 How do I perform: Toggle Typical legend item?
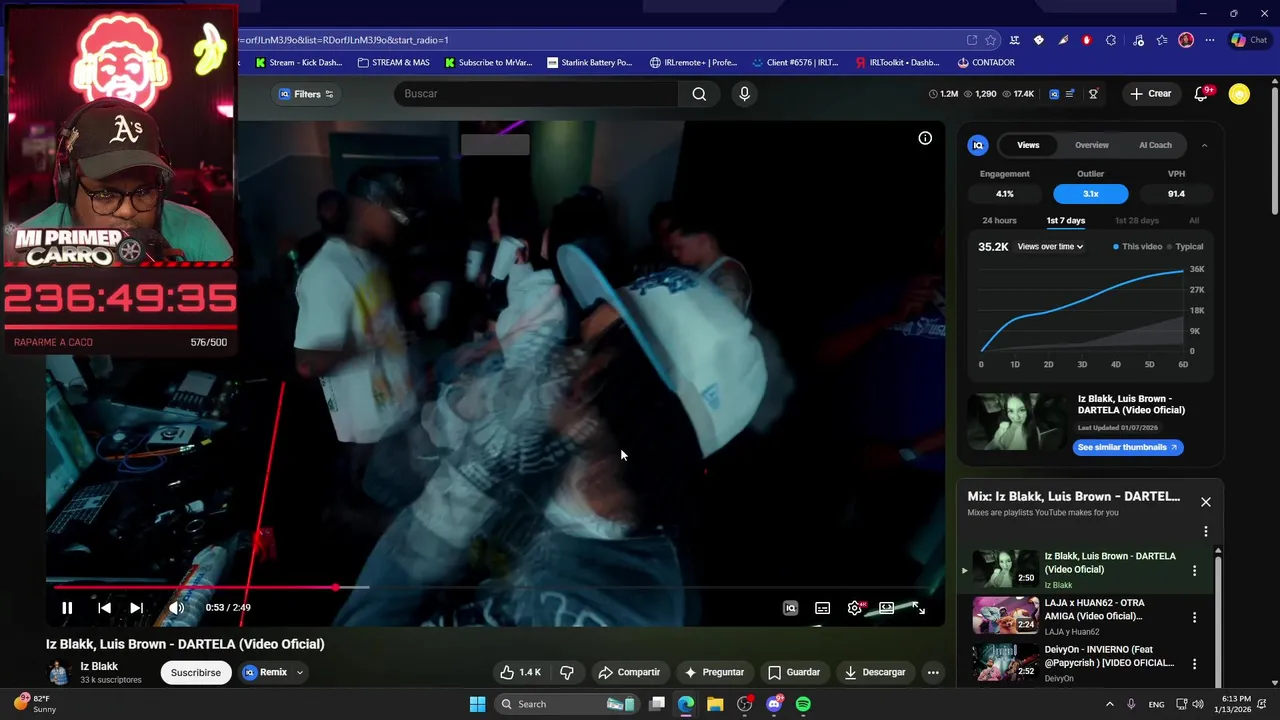pyautogui.click(x=1186, y=247)
